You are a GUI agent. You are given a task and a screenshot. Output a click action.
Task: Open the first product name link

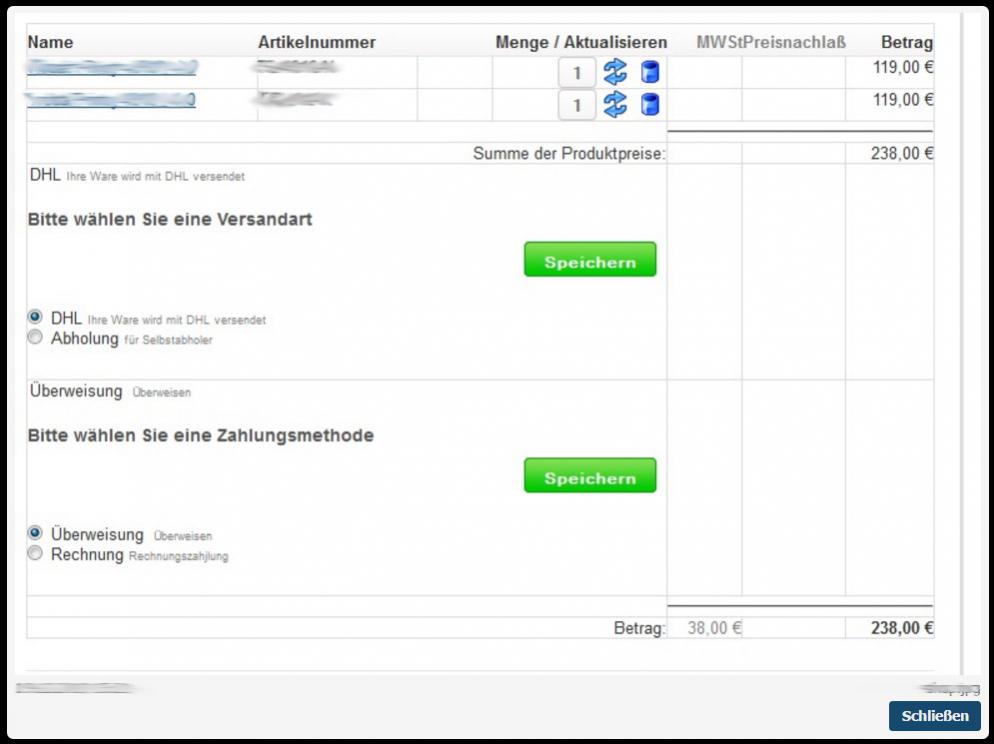pos(112,68)
